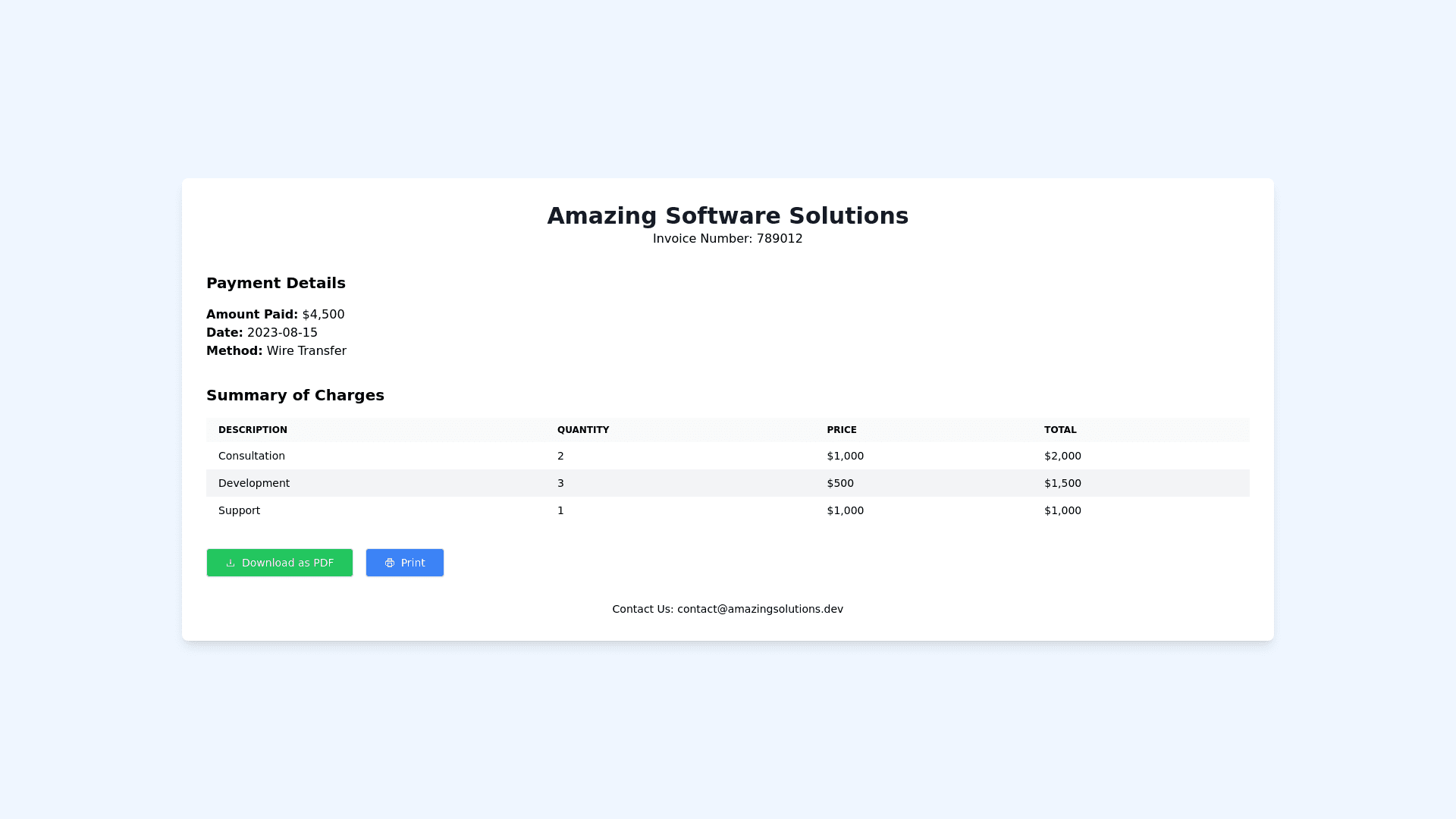Click the $500 Development price

[x=839, y=483]
